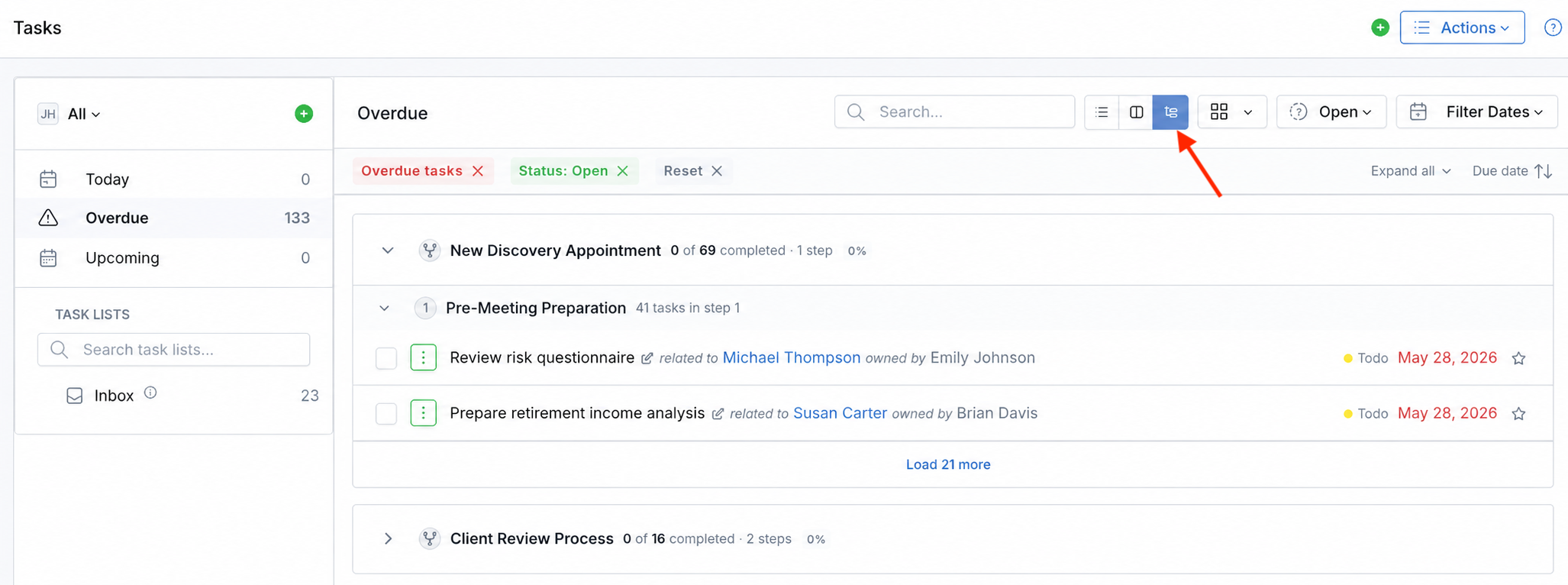Remove the Status: Open filter chip

[623, 171]
